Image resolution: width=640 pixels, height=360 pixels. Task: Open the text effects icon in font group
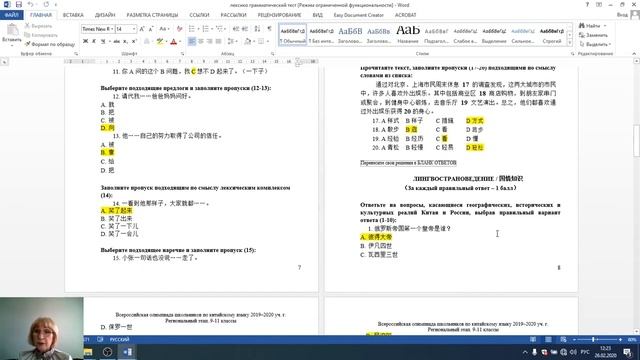point(147,41)
